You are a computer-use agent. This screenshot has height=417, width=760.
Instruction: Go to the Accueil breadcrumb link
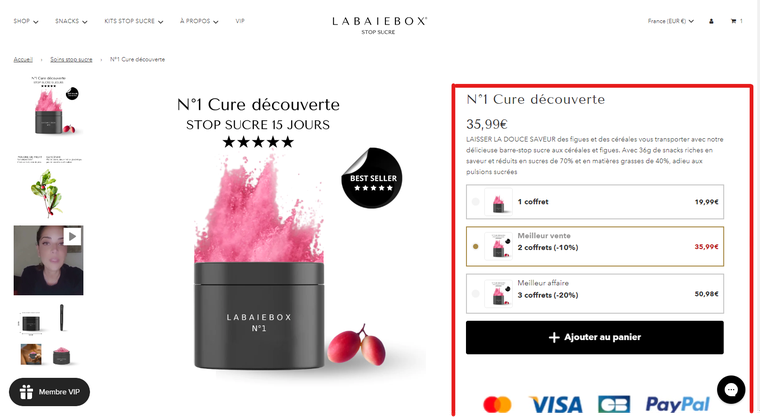click(x=23, y=60)
